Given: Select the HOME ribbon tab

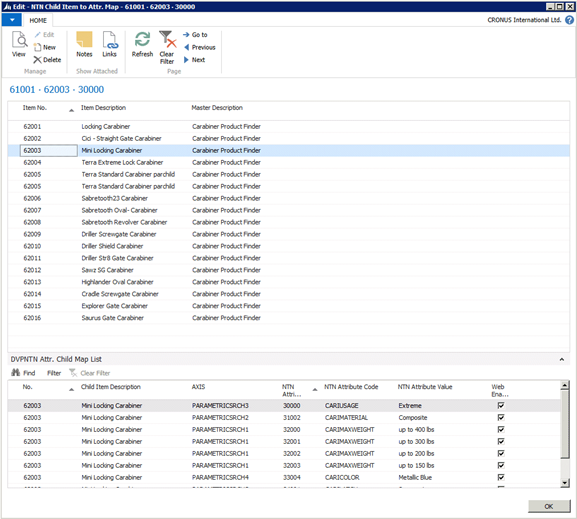Looking at the screenshot, I should pos(38,20).
